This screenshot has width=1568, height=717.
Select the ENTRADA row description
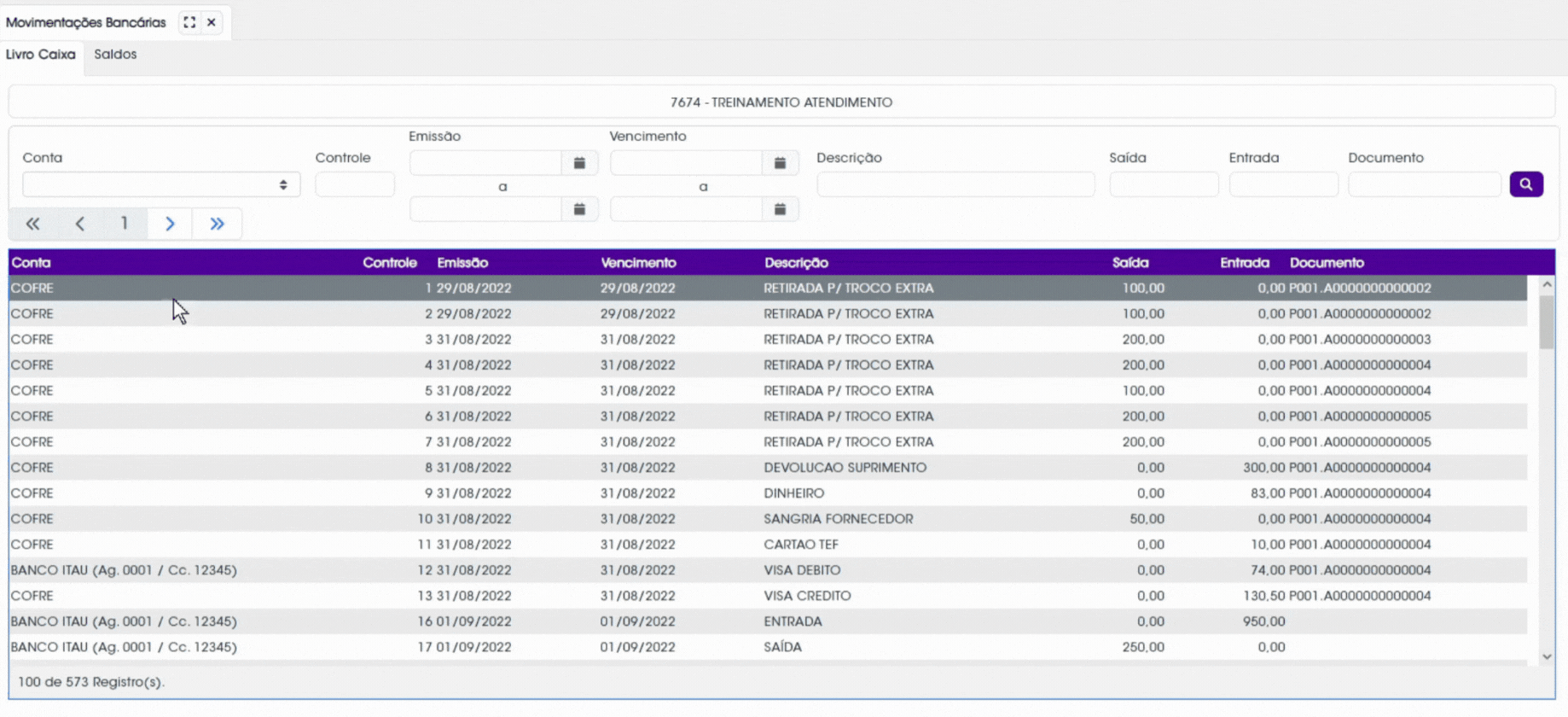793,621
